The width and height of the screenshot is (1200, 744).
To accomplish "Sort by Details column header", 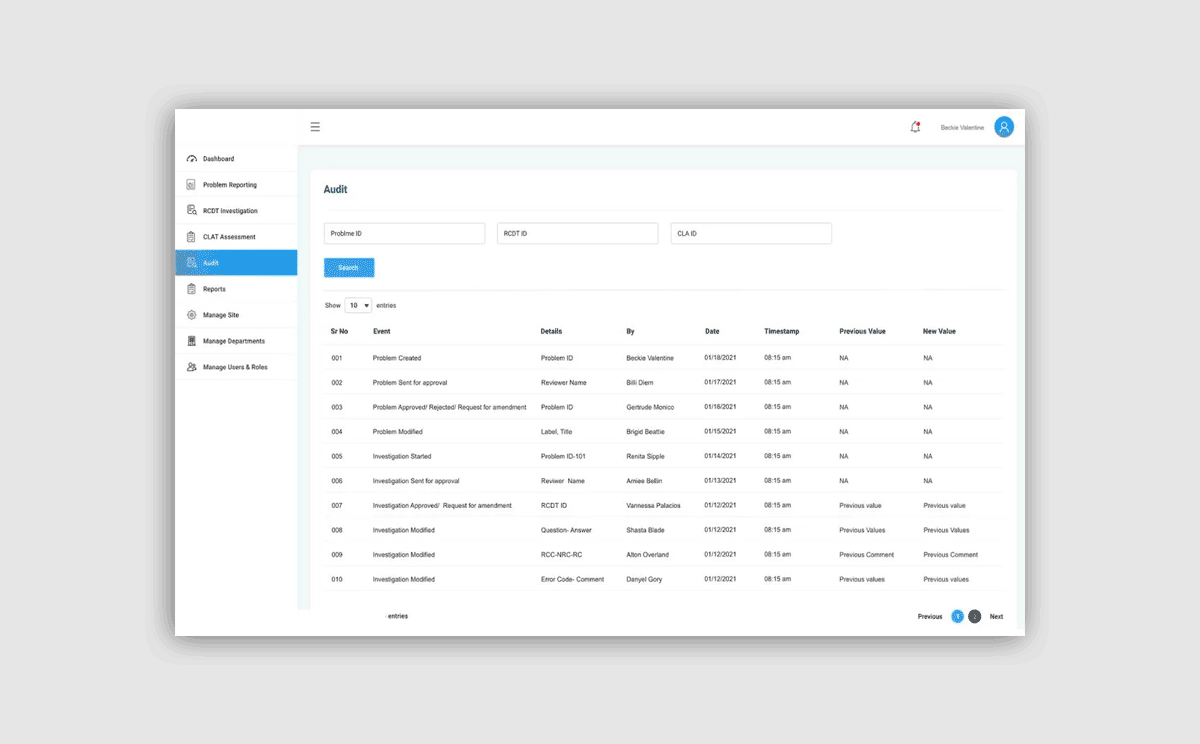I will [551, 331].
